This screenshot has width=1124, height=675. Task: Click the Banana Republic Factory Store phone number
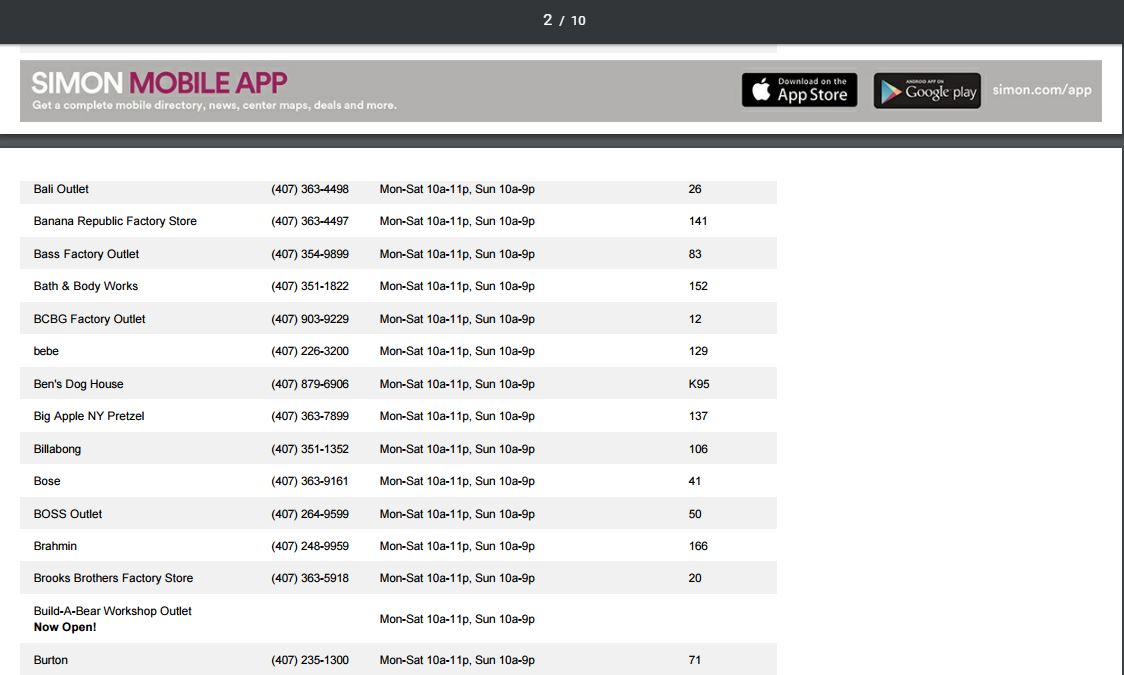tap(310, 221)
